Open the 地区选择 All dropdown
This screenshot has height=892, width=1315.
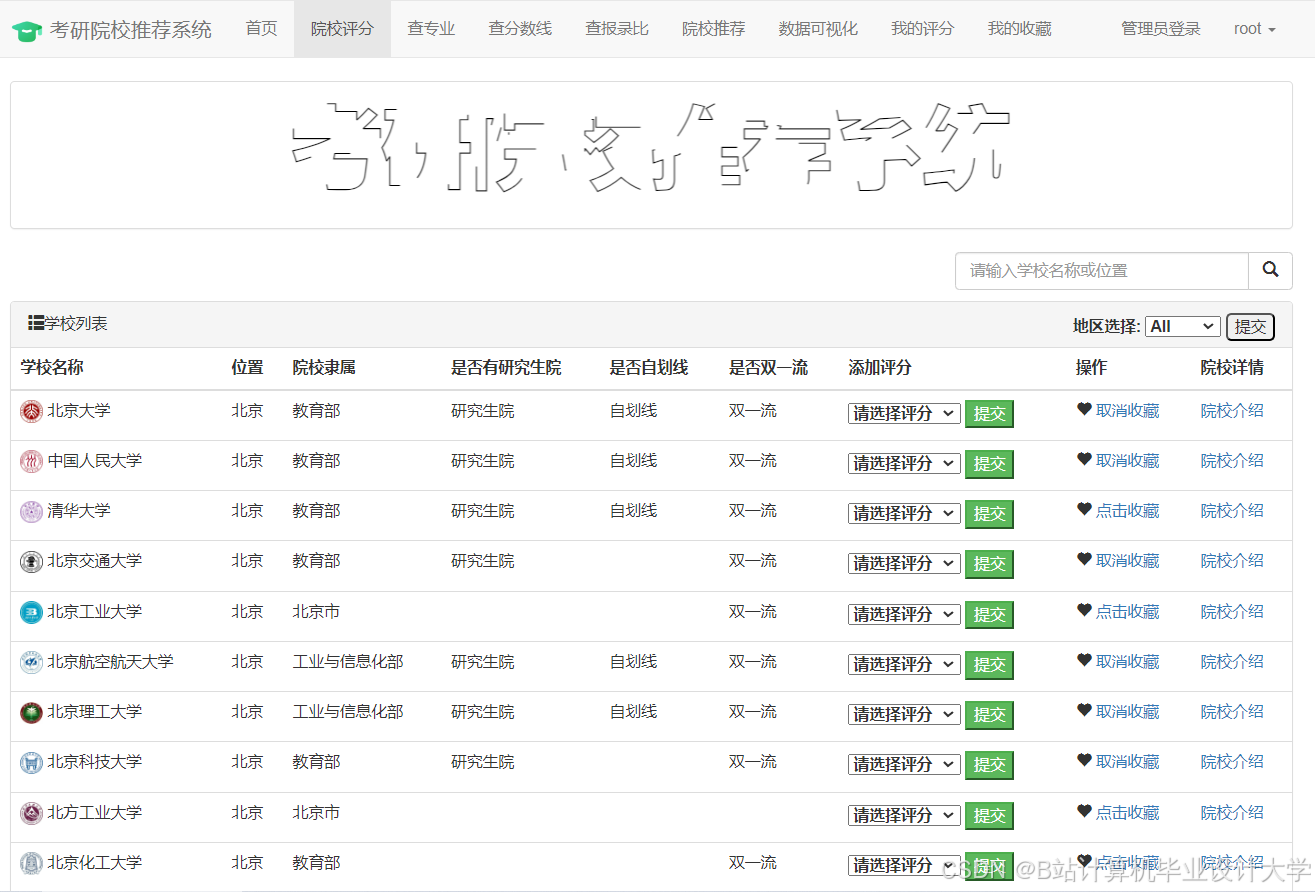[1183, 326]
